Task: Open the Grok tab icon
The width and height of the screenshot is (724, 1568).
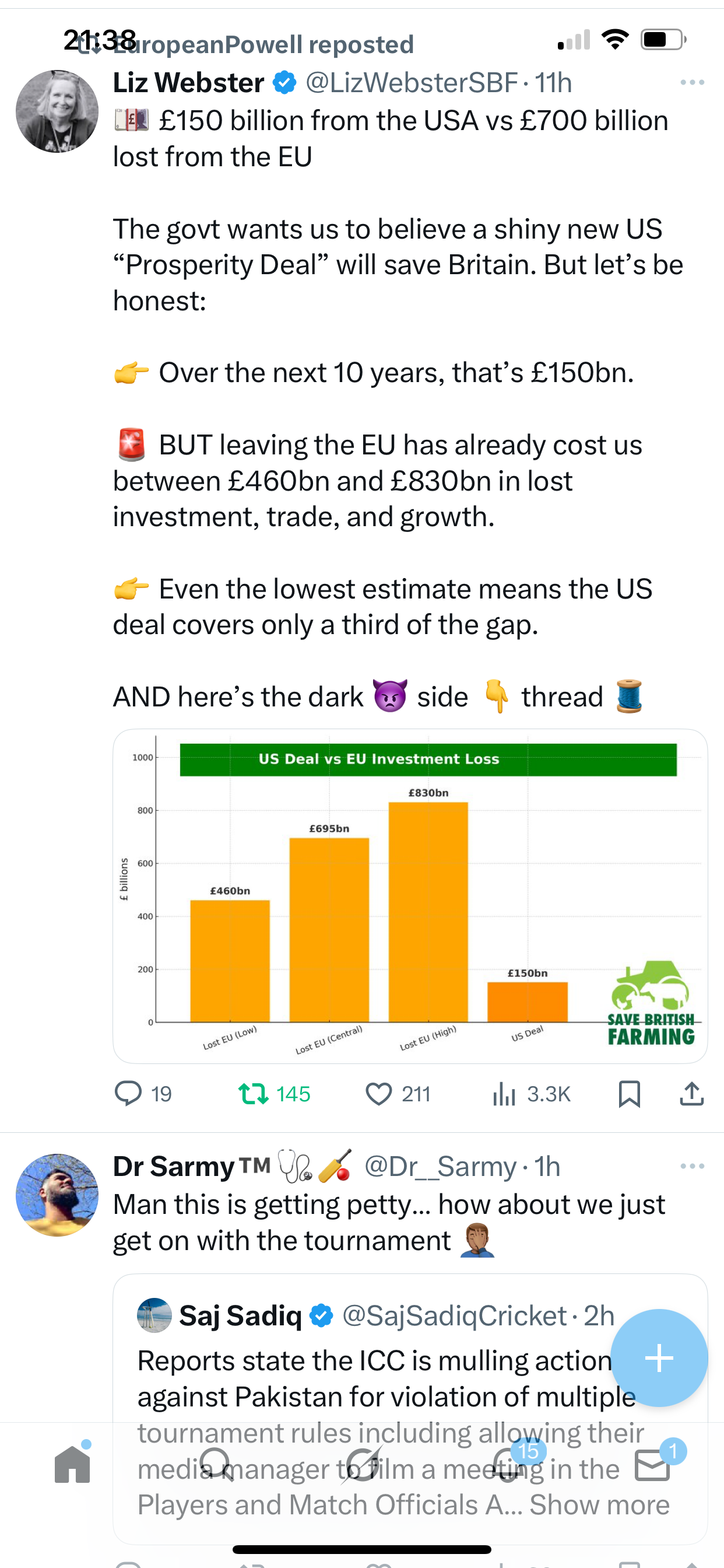Action: 363,1465
